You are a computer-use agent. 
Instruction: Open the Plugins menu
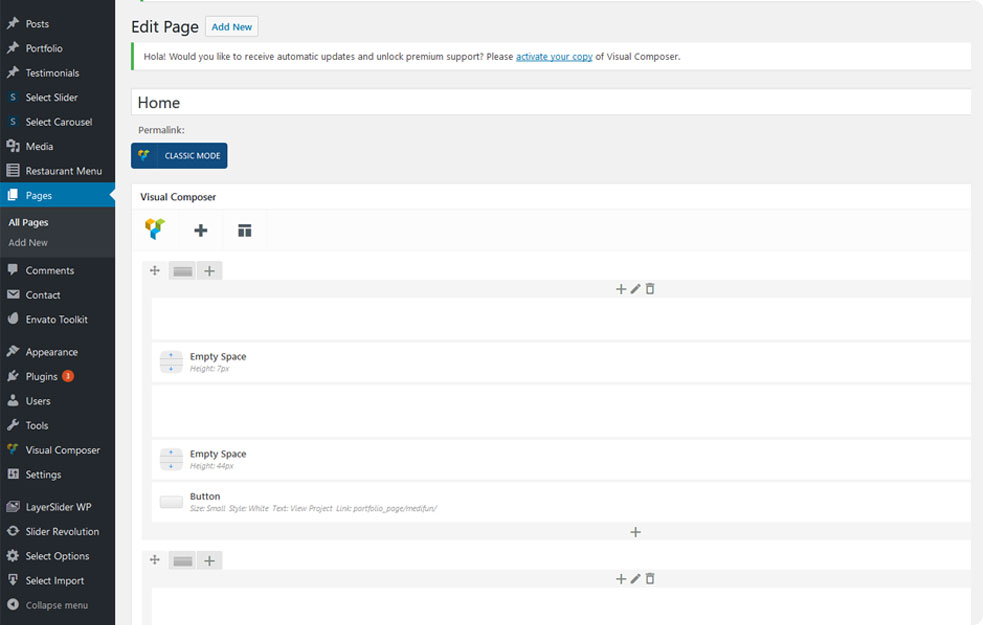pyautogui.click(x=42, y=377)
